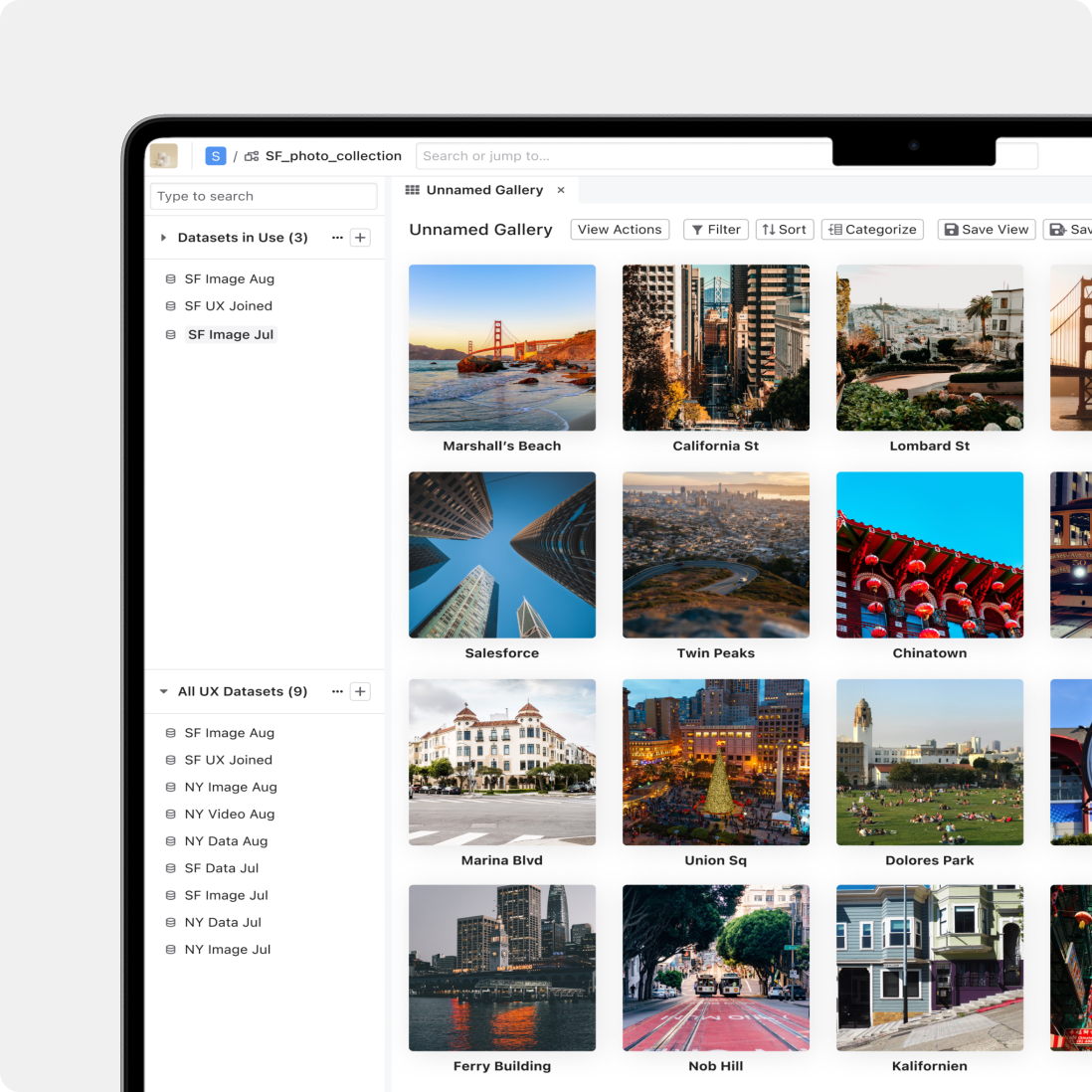1092x1092 pixels.
Task: Click database icon beside SF Data Jul
Action: (171, 868)
